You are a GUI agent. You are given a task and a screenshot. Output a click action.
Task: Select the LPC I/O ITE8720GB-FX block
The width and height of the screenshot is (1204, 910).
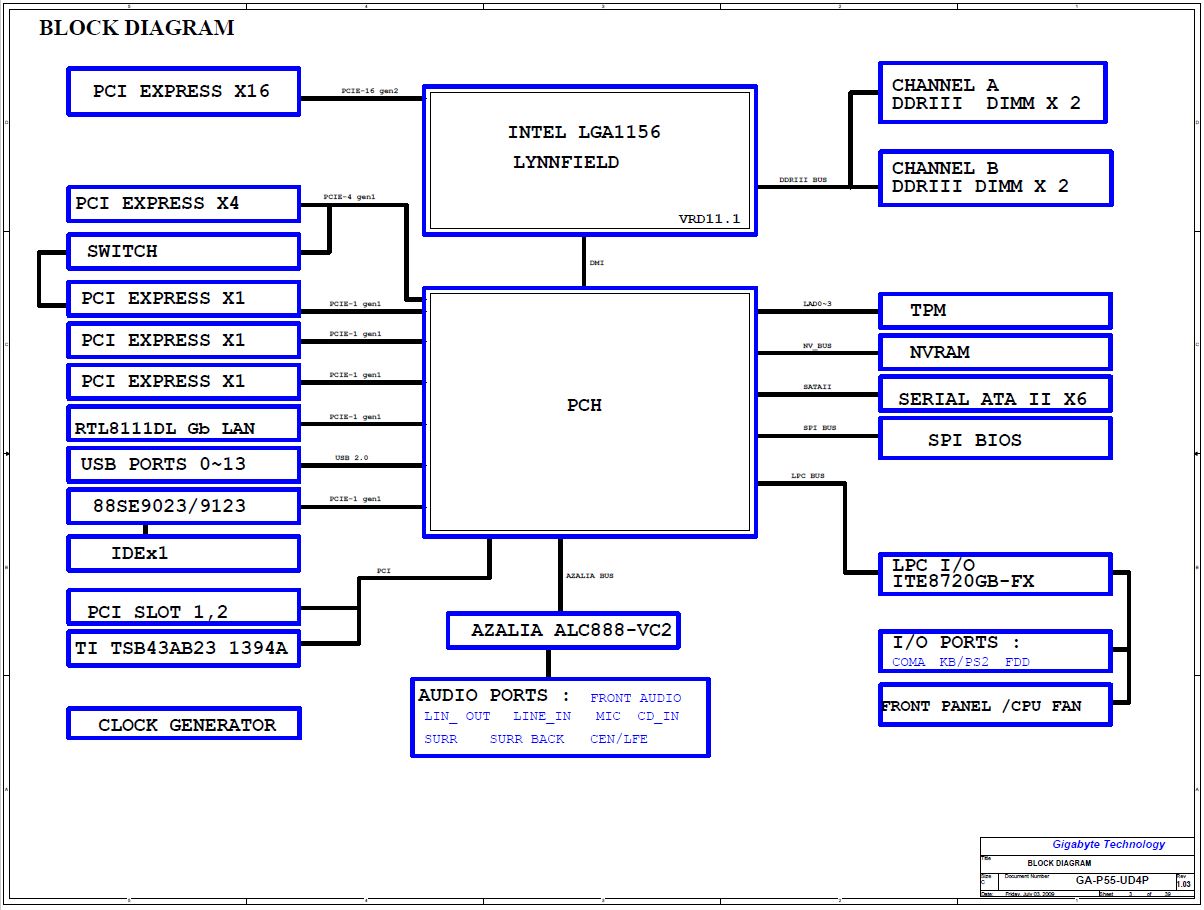tap(995, 574)
